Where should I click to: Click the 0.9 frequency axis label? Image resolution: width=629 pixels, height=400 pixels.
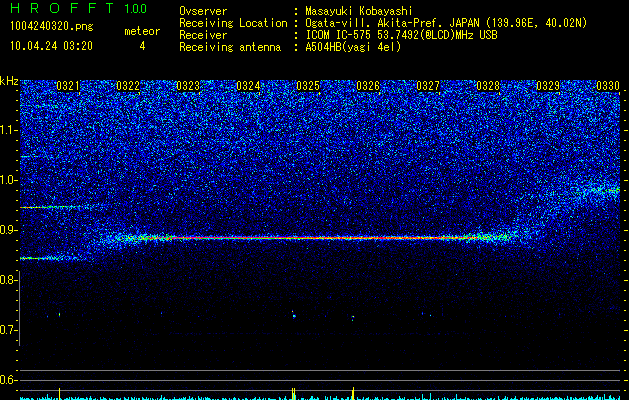pyautogui.click(x=8, y=230)
